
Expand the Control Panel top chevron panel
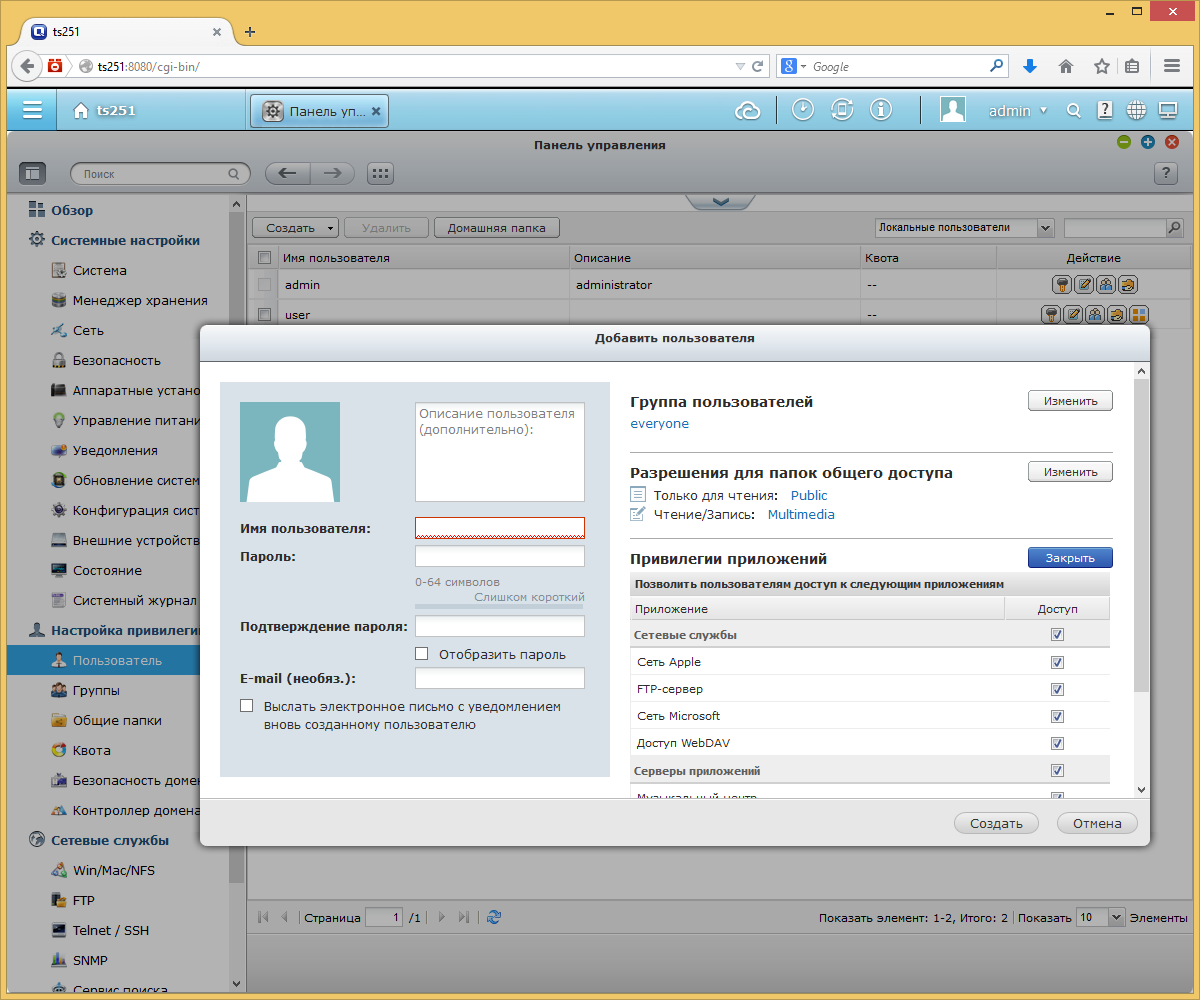tap(720, 201)
